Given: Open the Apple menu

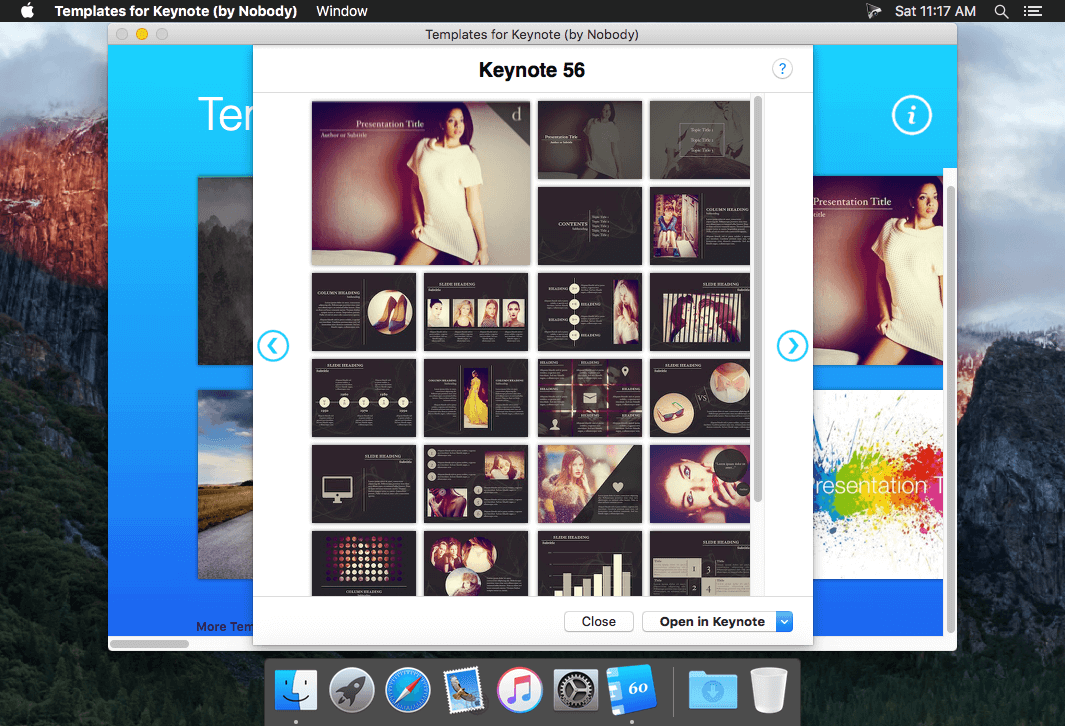Looking at the screenshot, I should [27, 11].
